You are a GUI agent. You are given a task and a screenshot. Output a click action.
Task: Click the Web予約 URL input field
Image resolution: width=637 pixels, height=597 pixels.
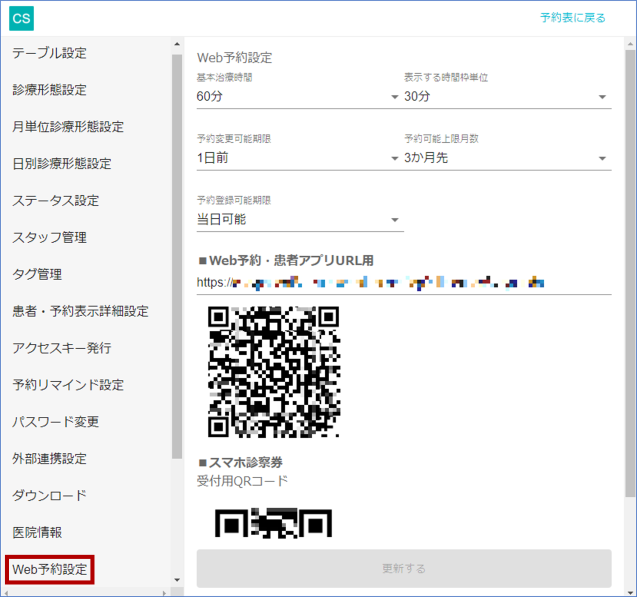coord(403,283)
